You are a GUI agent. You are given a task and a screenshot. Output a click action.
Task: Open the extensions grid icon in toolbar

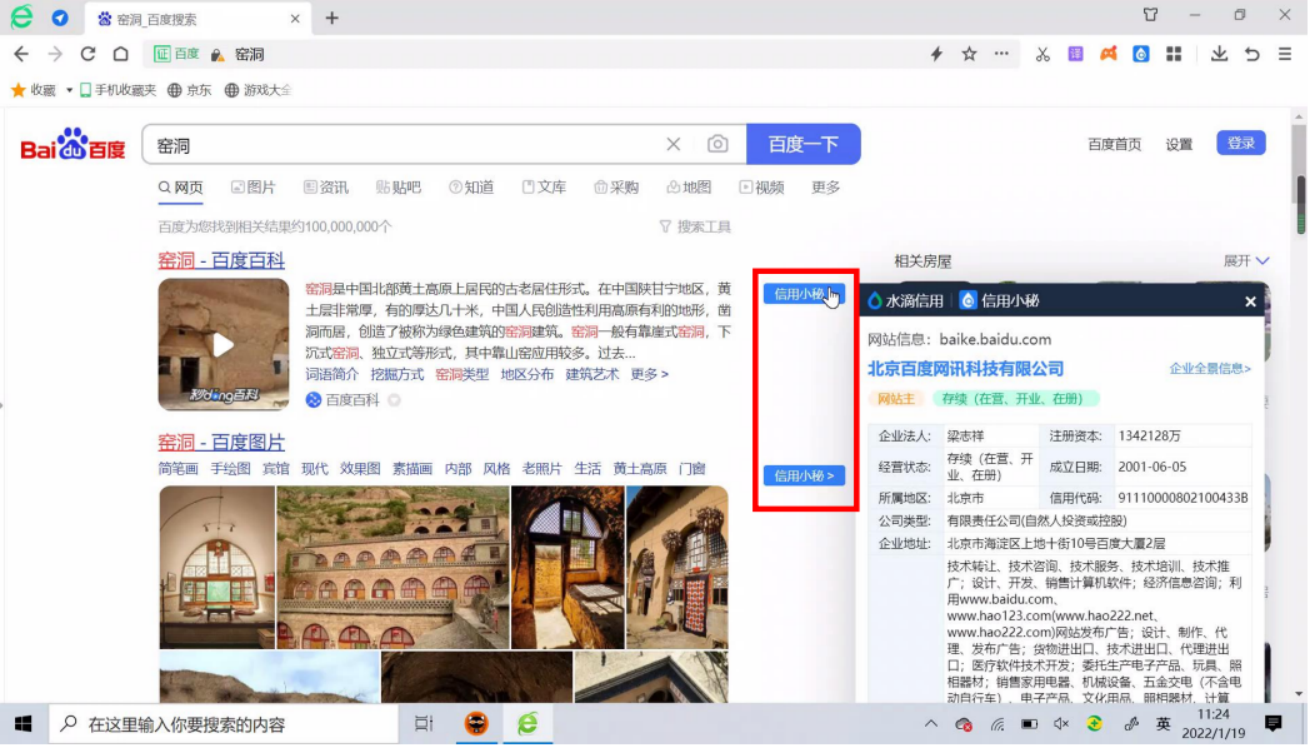click(1174, 54)
